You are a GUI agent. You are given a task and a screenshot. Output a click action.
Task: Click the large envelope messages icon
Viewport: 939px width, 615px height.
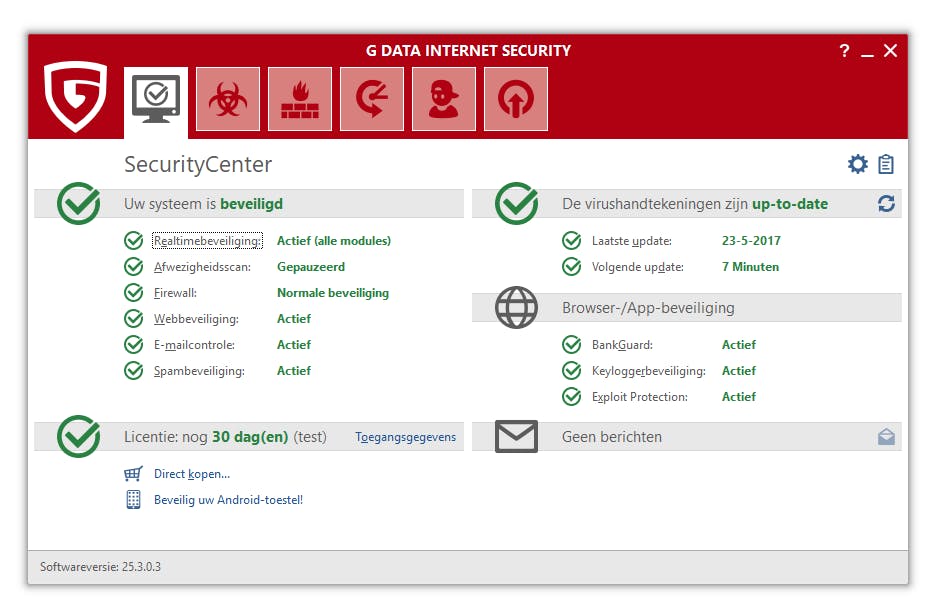516,437
